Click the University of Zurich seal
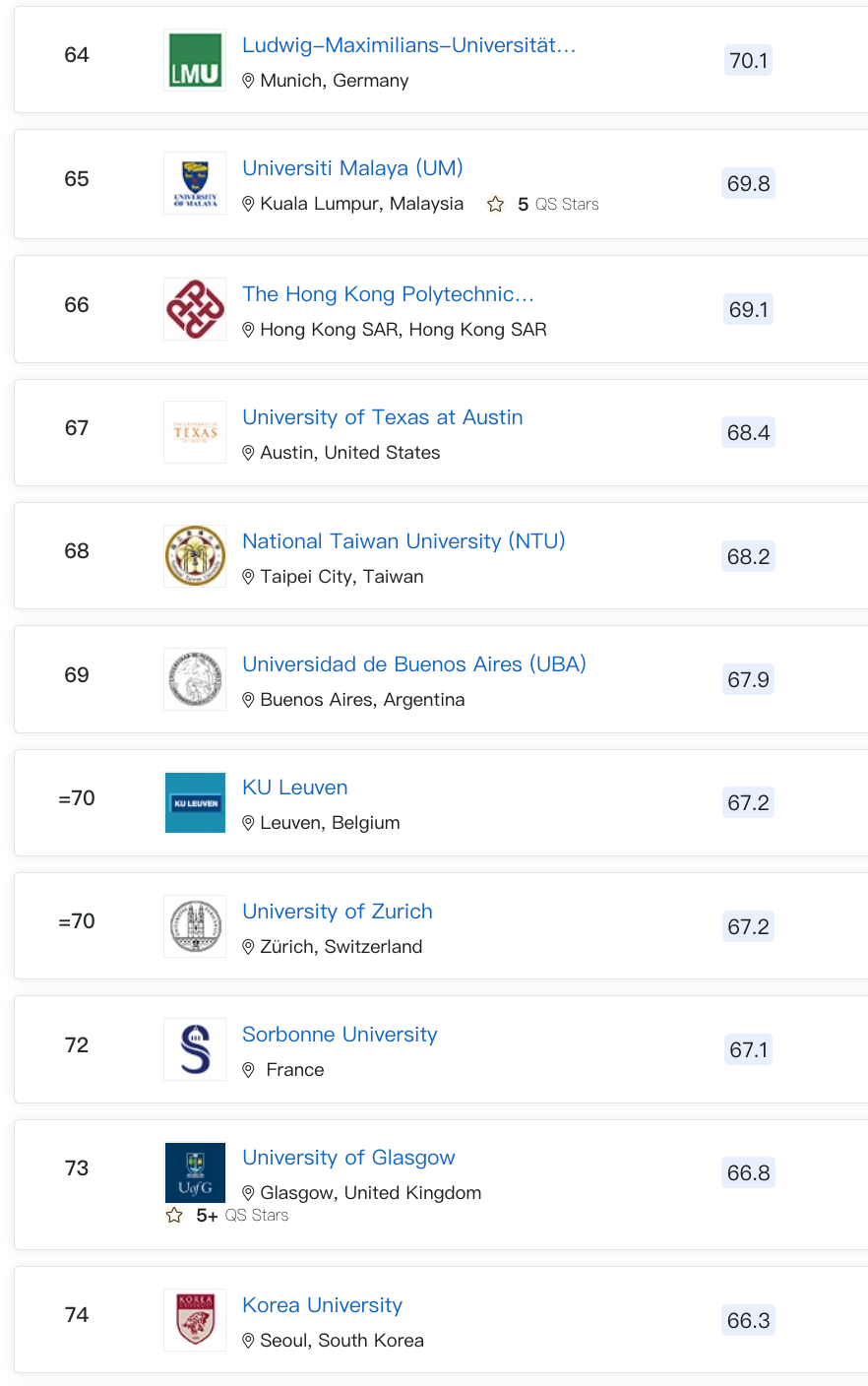Image resolution: width=868 pixels, height=1386 pixels. click(x=195, y=926)
